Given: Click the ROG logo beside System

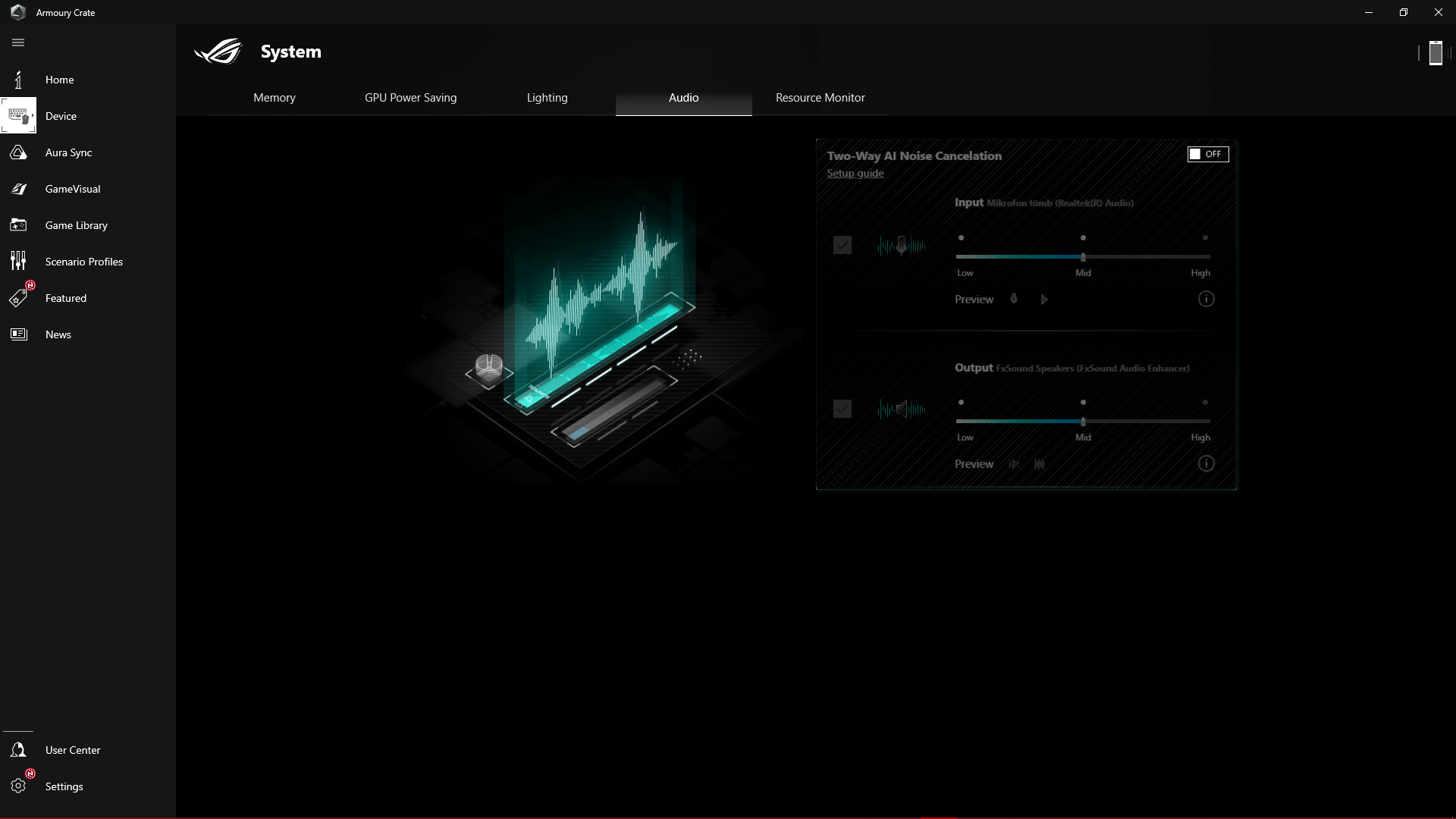Looking at the screenshot, I should pos(218,52).
